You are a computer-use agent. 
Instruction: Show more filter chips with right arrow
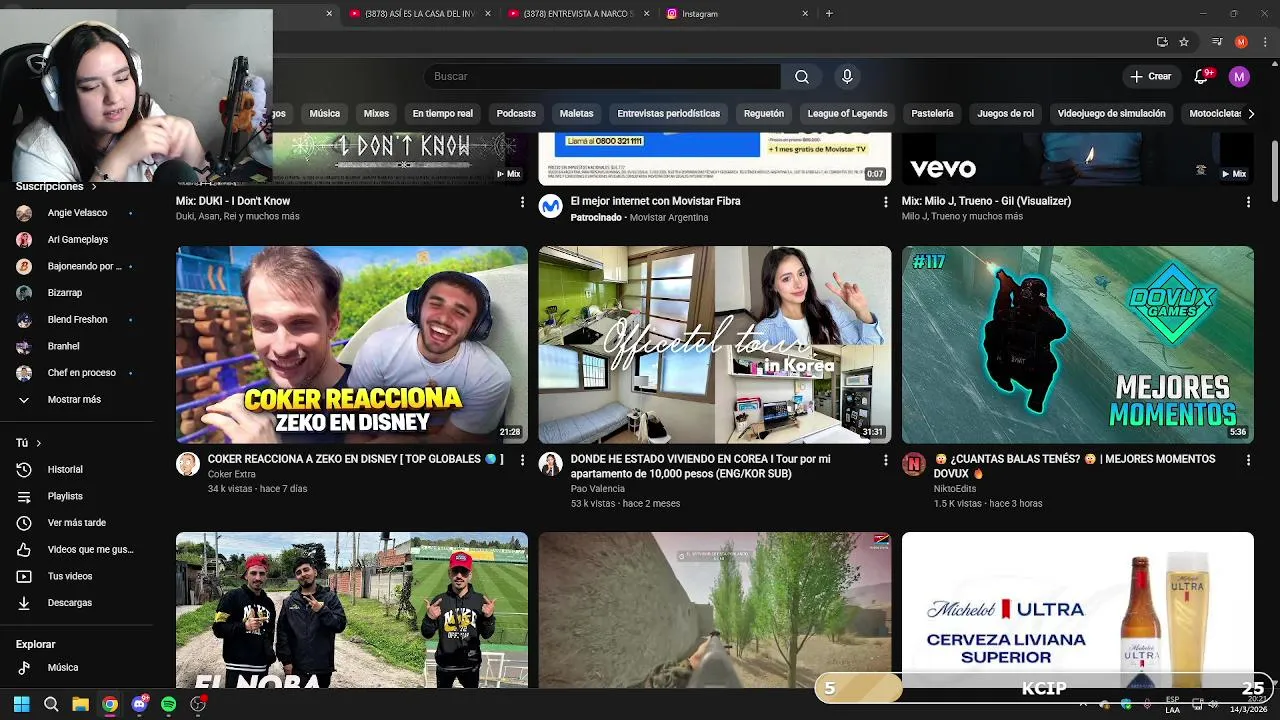[1250, 114]
